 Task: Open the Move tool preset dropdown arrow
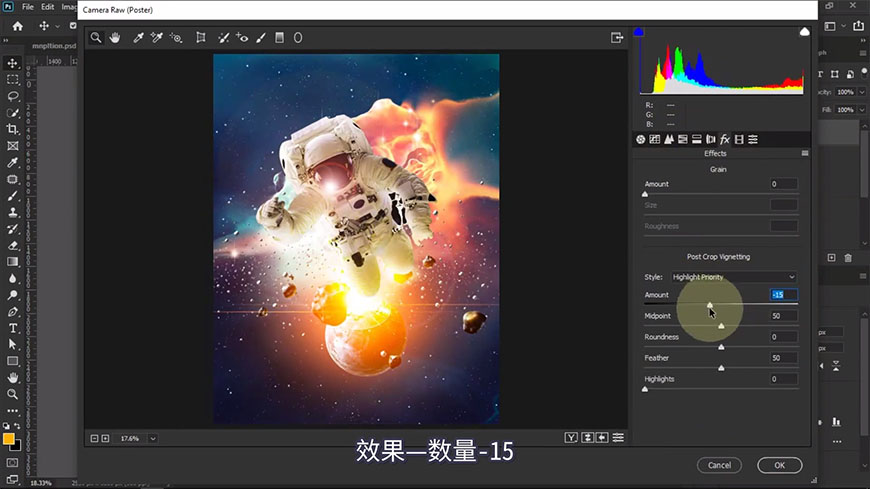coord(57,26)
